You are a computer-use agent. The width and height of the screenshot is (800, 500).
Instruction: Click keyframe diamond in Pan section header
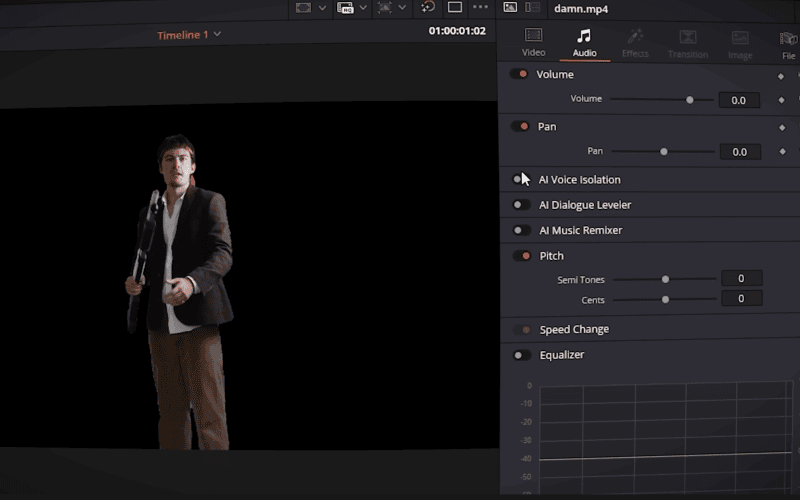tap(782, 128)
